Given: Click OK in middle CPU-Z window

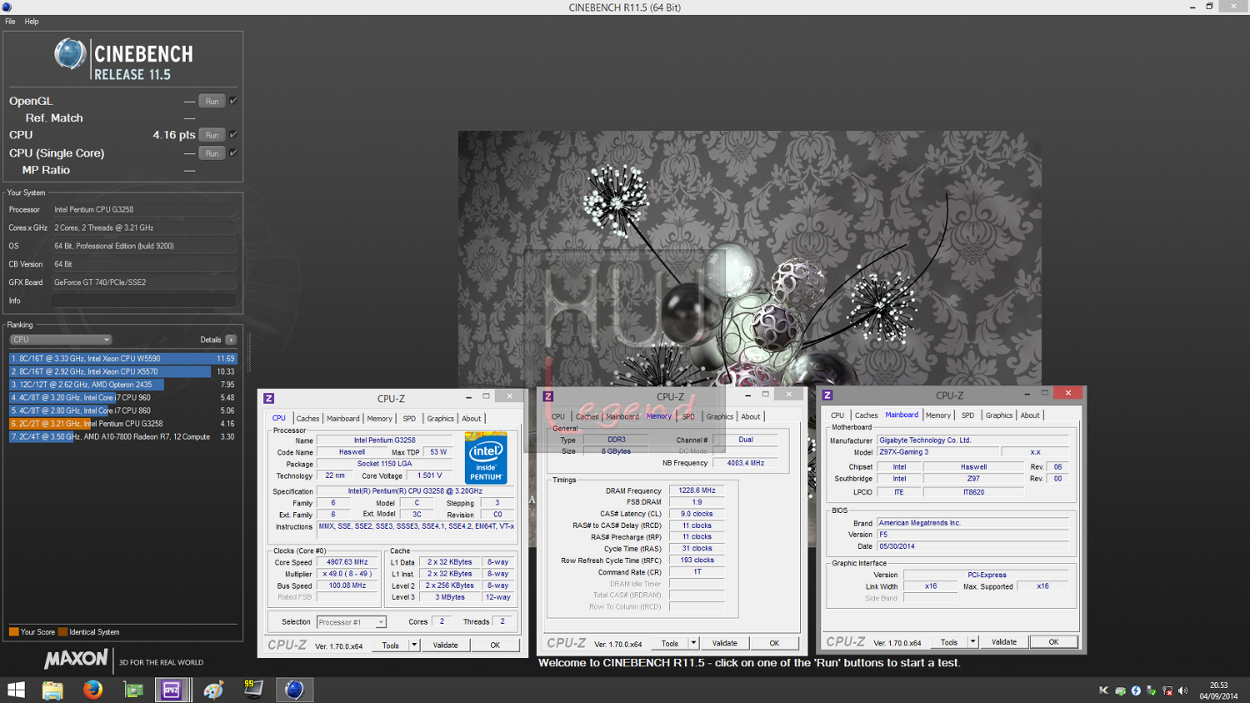Looking at the screenshot, I should pos(774,643).
